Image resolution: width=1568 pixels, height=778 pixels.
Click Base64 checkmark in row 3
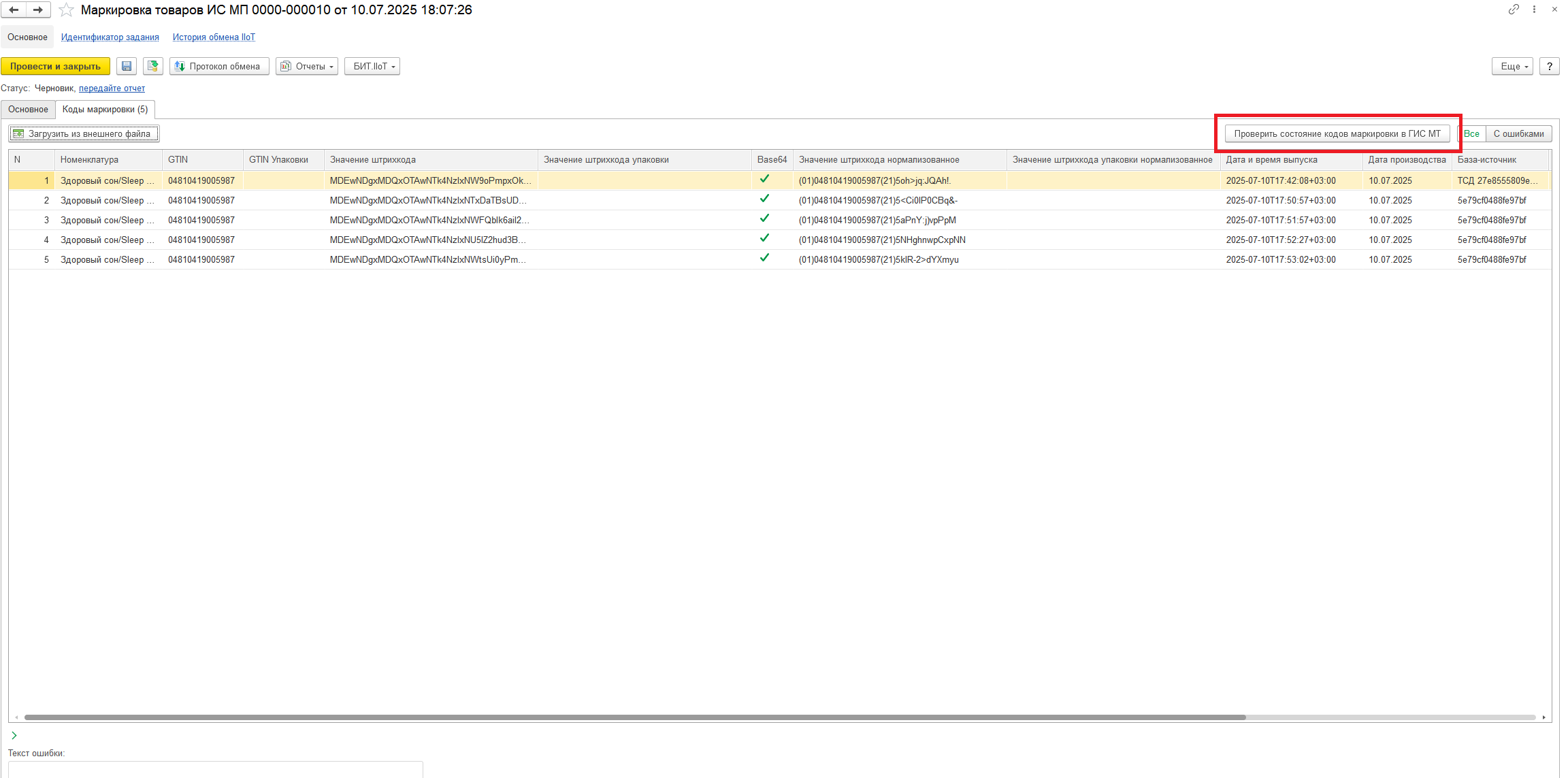tap(764, 218)
